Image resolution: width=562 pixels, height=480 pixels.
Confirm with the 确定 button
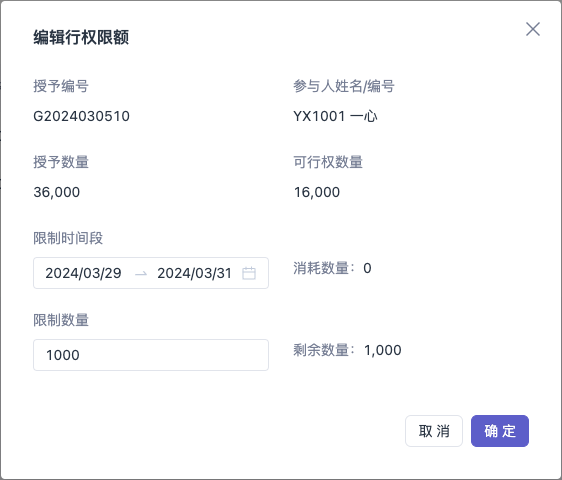tap(500, 431)
